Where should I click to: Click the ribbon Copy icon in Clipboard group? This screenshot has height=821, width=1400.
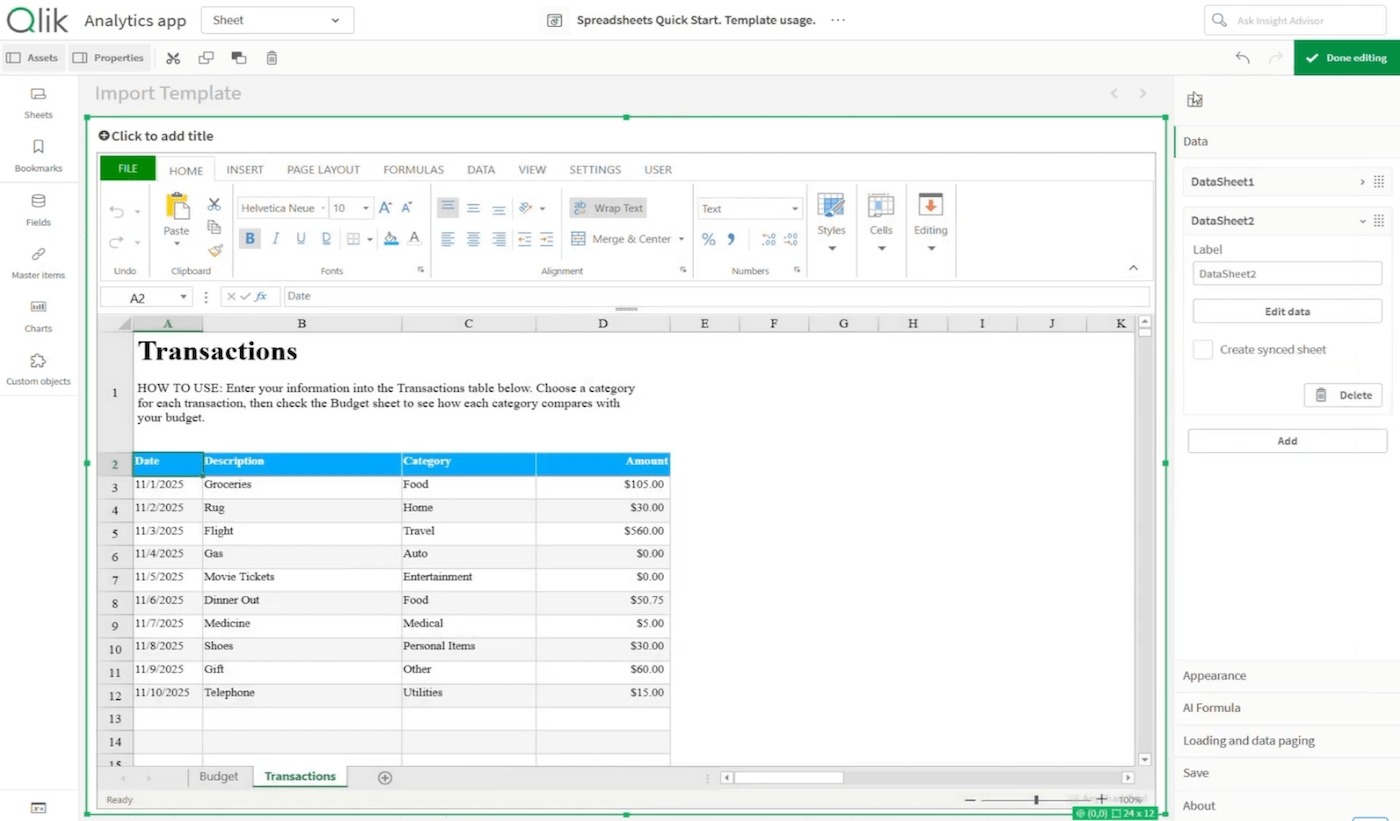coord(214,227)
